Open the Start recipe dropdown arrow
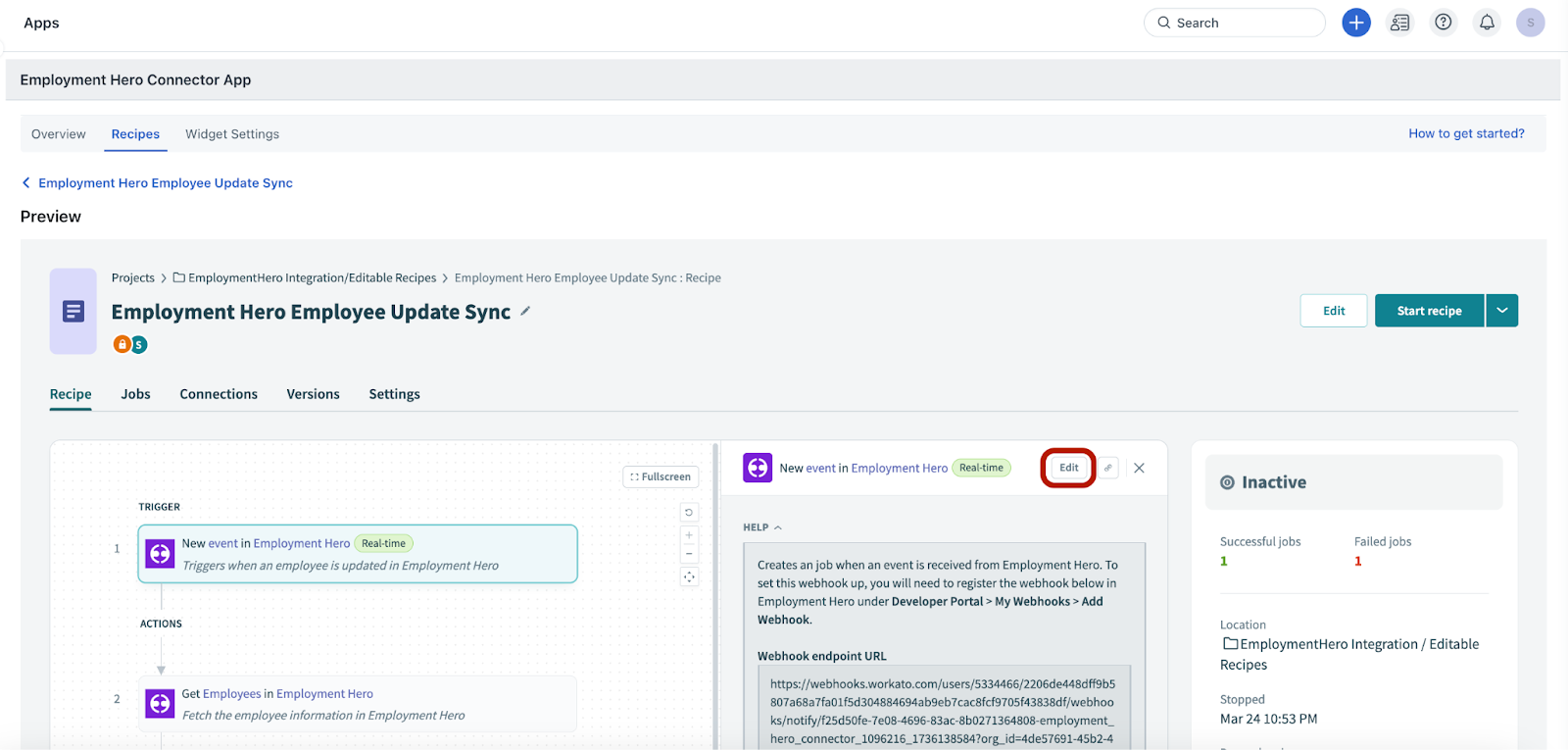Image resolution: width=1568 pixels, height=750 pixels. pyautogui.click(x=1502, y=311)
